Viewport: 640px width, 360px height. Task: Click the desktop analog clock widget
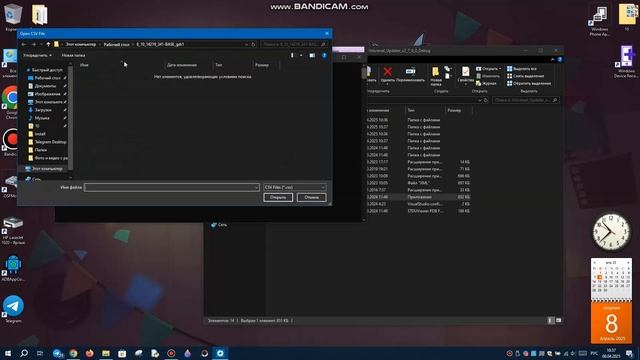click(x=611, y=231)
